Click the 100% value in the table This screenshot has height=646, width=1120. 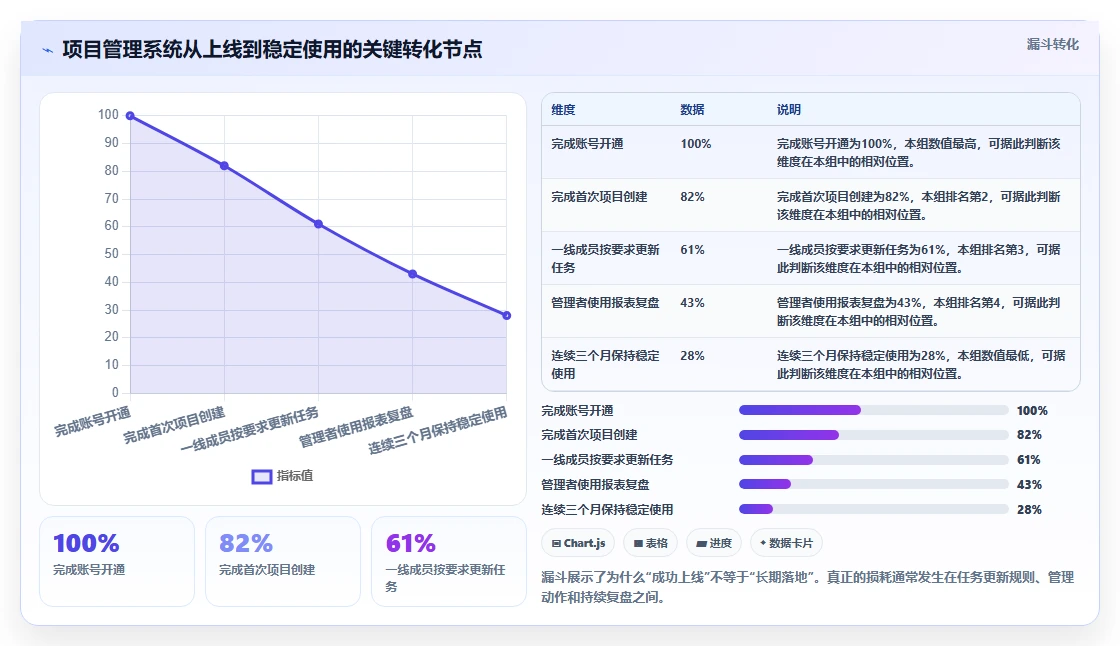[696, 144]
